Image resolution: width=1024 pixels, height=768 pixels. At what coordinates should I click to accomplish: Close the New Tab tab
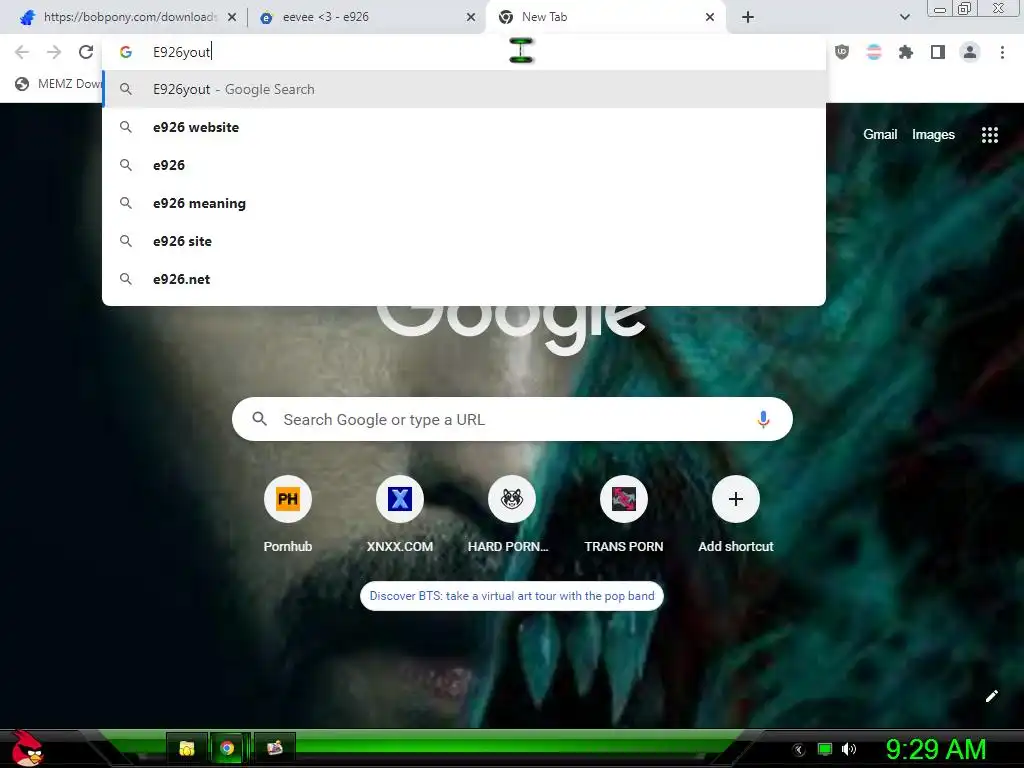tap(710, 17)
